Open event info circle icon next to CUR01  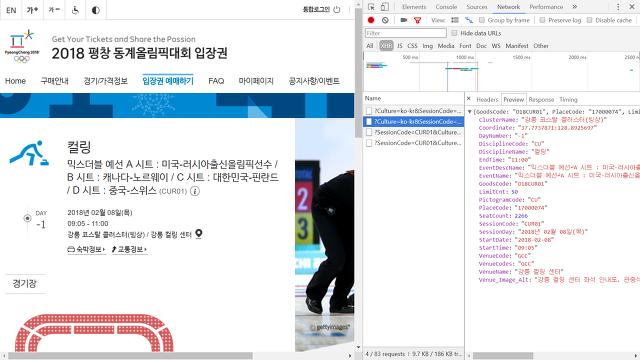tap(195, 191)
